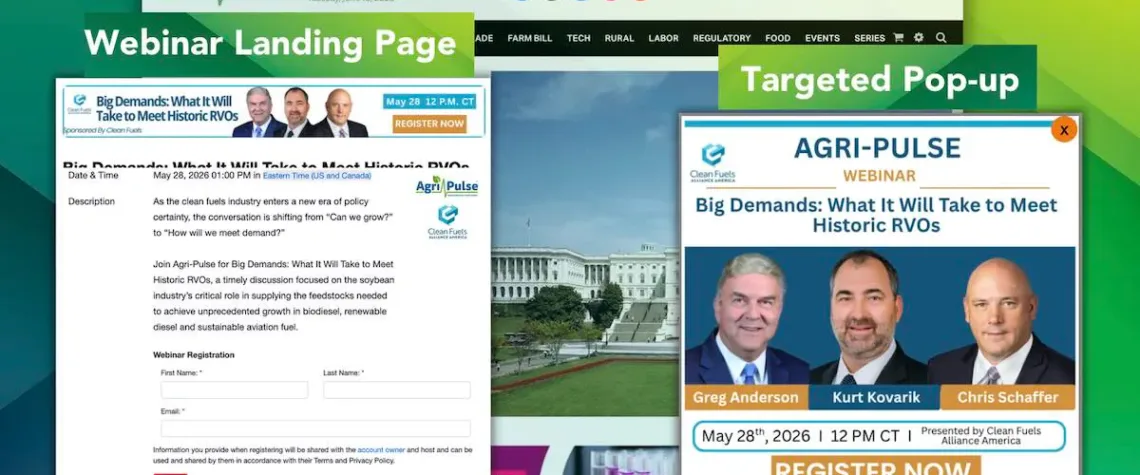Click the Last Name input field
The height and width of the screenshot is (475, 1140).
(397, 390)
